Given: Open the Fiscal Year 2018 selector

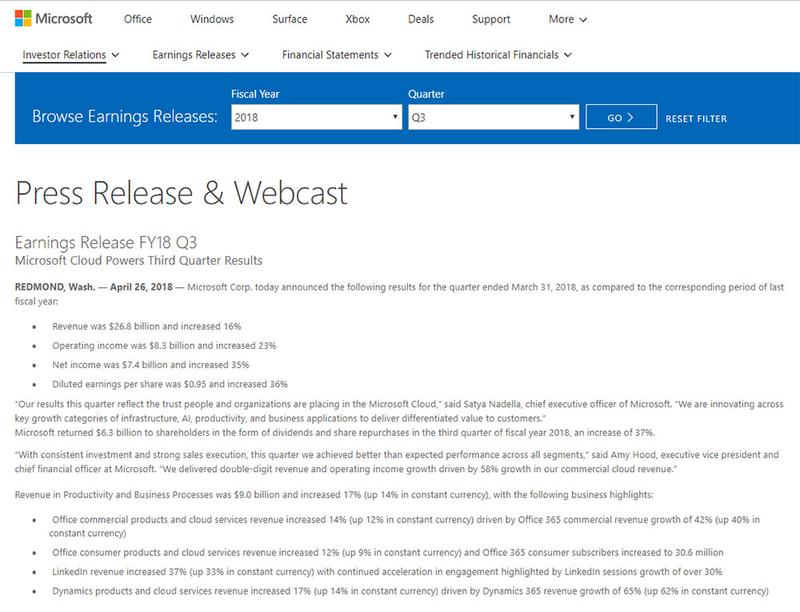Looking at the screenshot, I should pyautogui.click(x=316, y=117).
